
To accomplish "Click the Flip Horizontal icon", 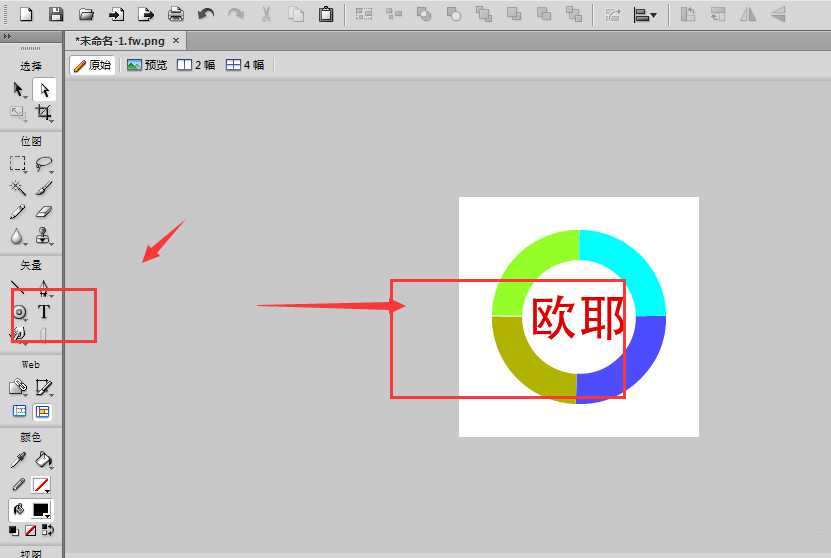I will (748, 14).
